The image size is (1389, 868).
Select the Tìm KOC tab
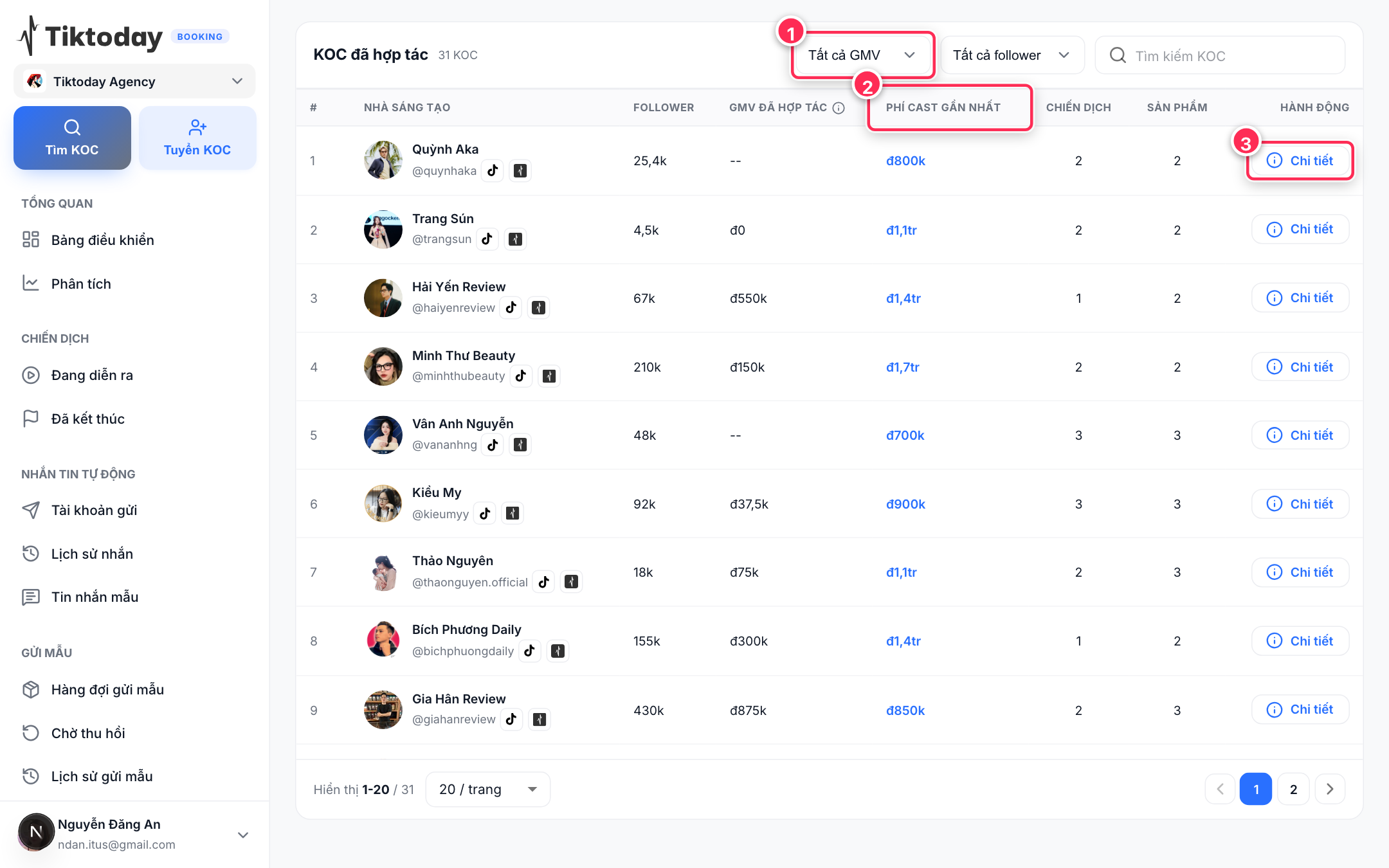point(72,138)
